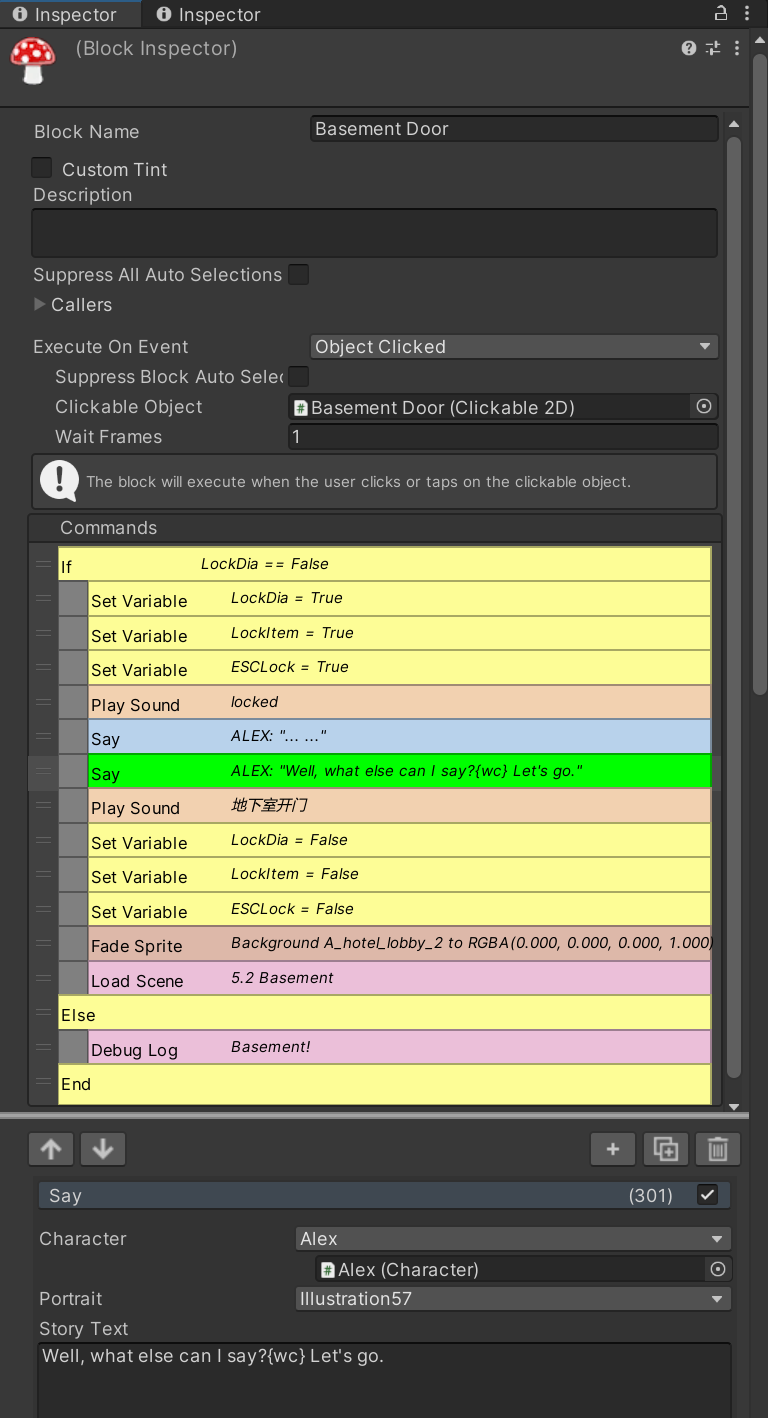The width and height of the screenshot is (768, 1418).
Task: Select the End command row
Action: [384, 1082]
